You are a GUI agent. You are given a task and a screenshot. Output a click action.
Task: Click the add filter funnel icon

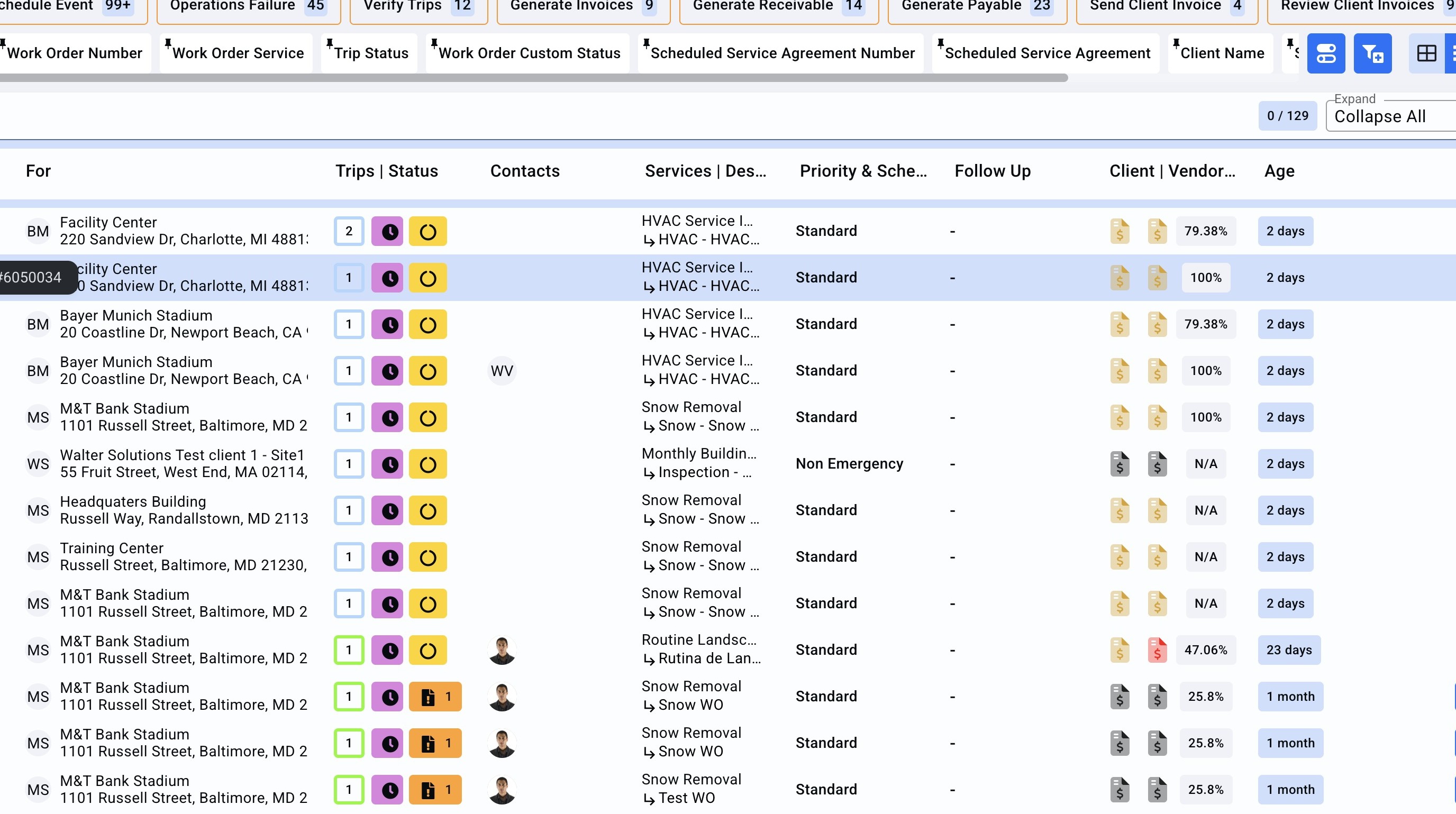tap(1372, 53)
